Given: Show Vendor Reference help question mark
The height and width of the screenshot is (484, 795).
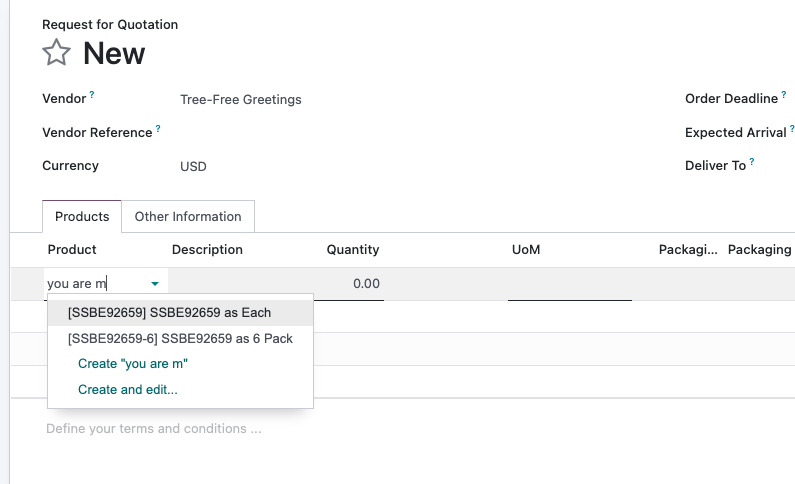Looking at the screenshot, I should click(158, 128).
